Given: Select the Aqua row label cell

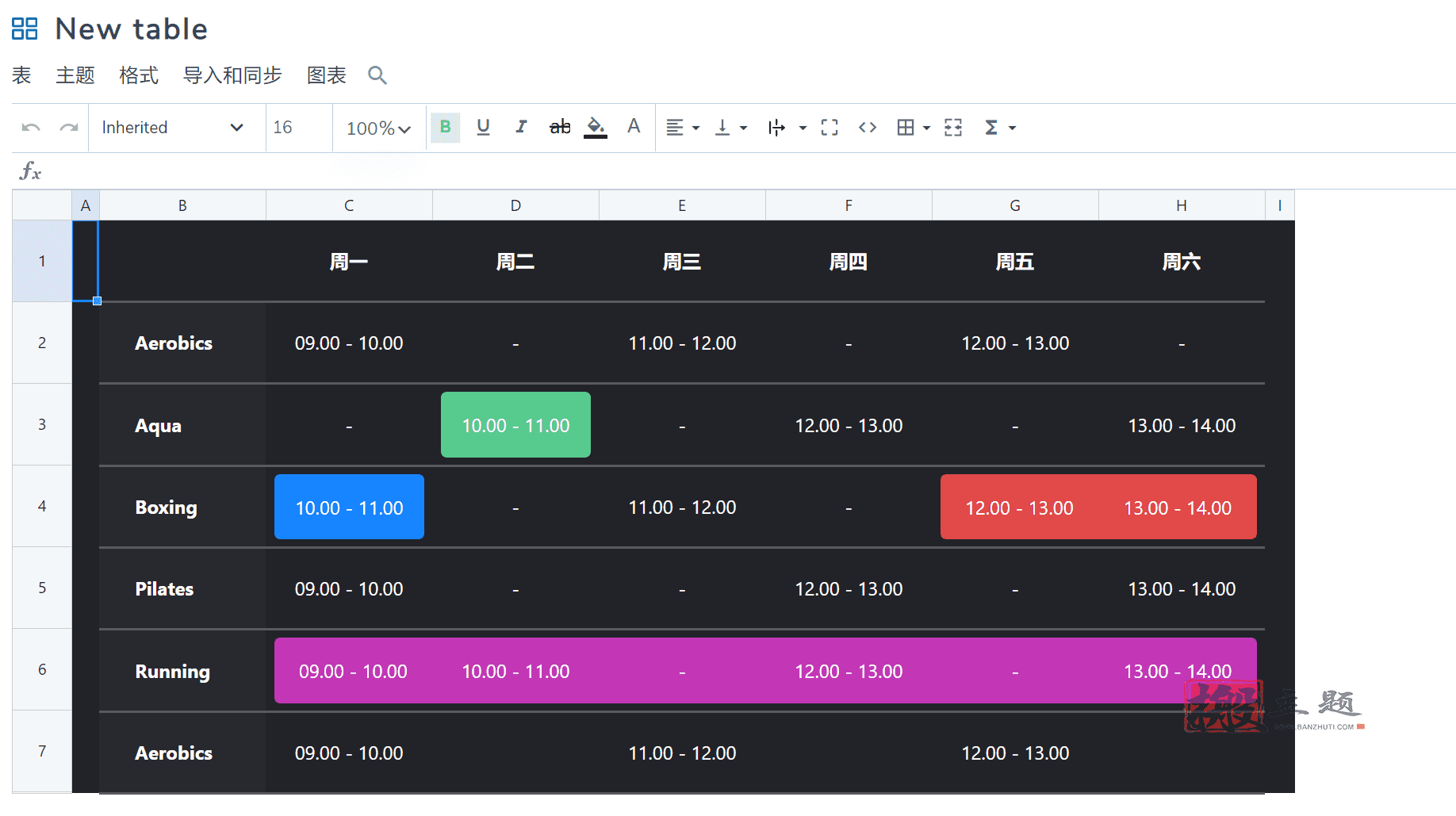Looking at the screenshot, I should coord(182,426).
